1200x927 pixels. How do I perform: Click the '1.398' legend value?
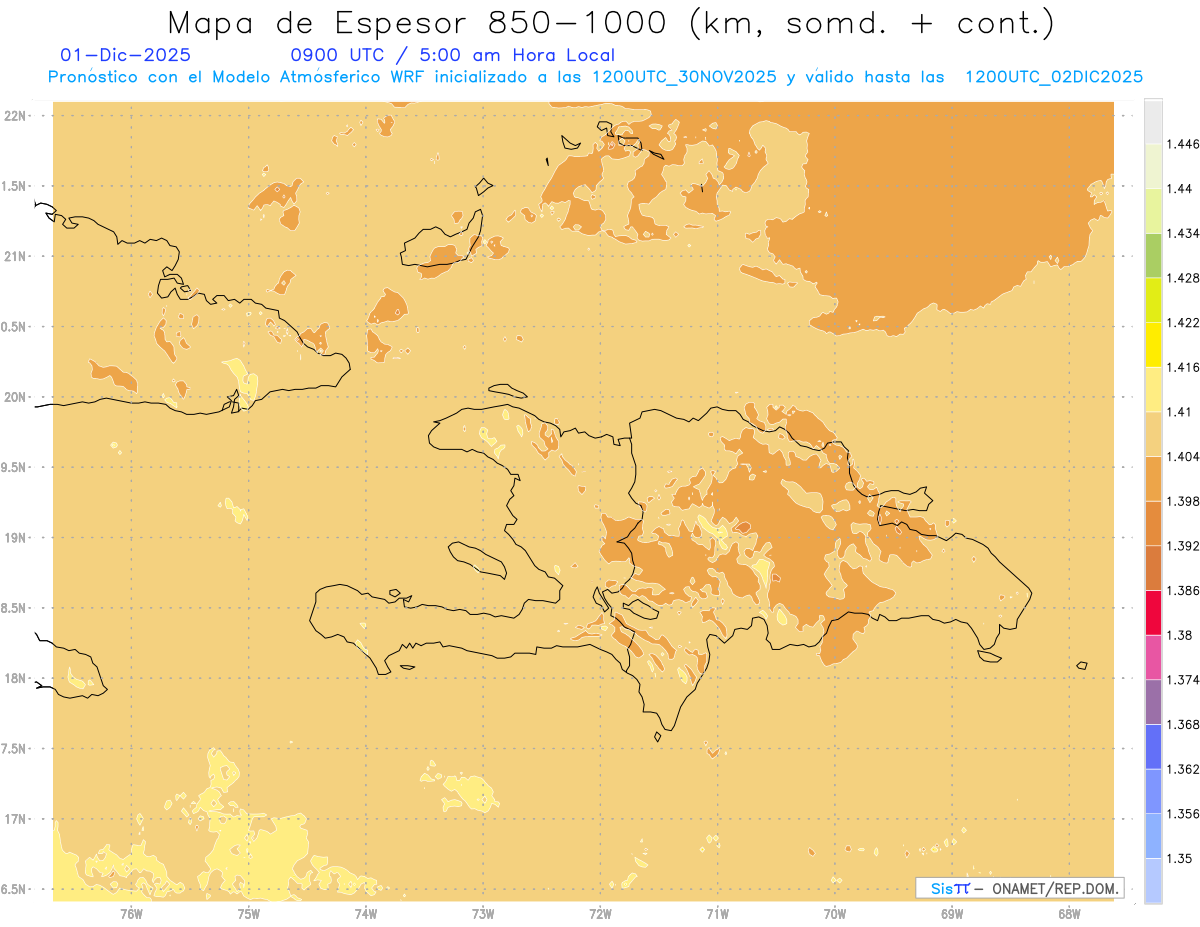1183,501
